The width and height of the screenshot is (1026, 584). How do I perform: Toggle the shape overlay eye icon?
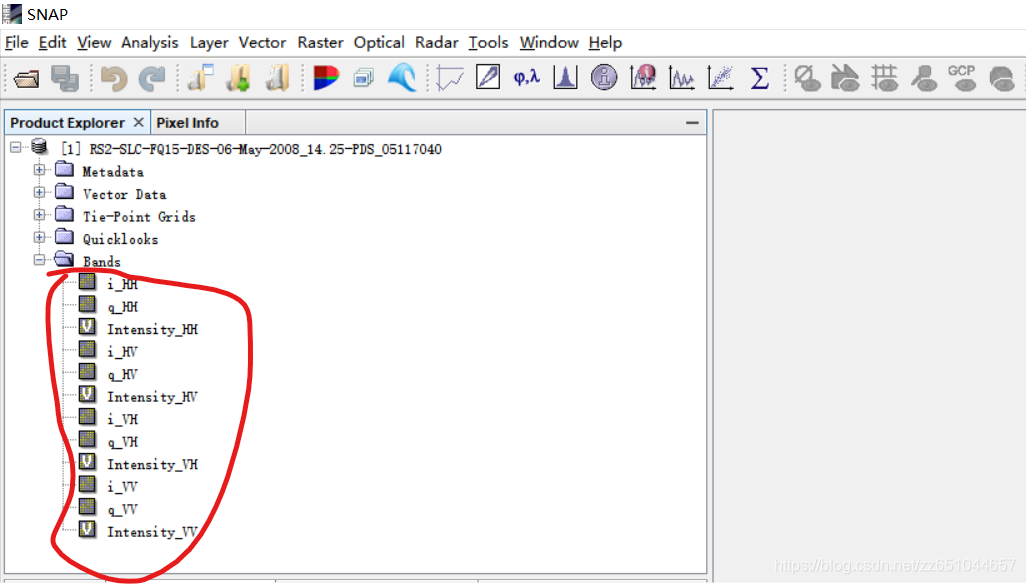coord(845,78)
